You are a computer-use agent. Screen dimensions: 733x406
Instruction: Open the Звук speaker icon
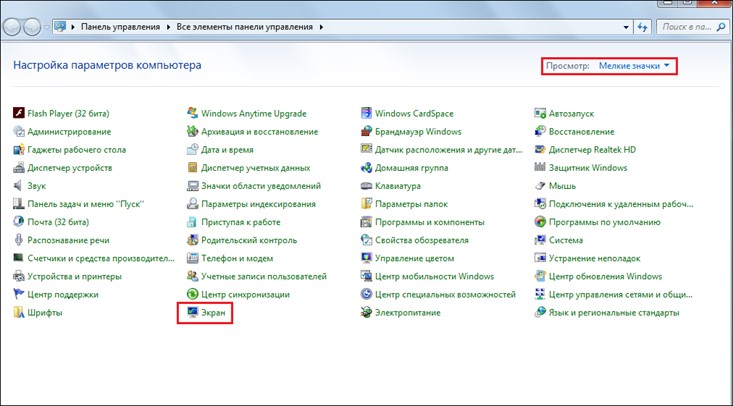coord(19,186)
